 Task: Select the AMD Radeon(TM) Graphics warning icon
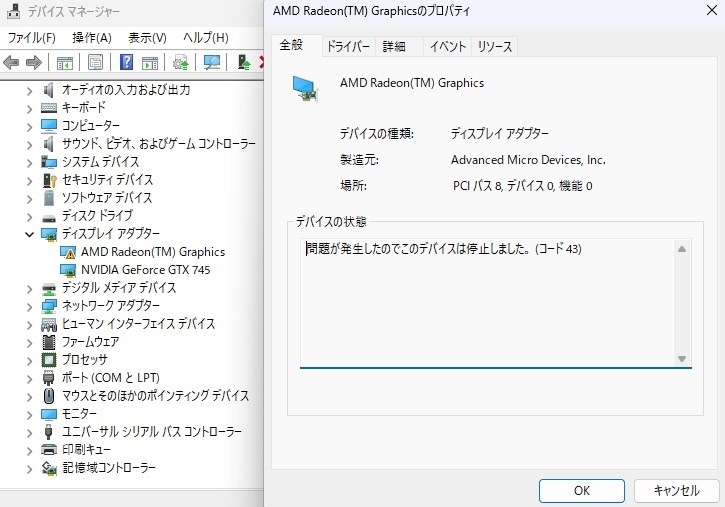pos(68,252)
